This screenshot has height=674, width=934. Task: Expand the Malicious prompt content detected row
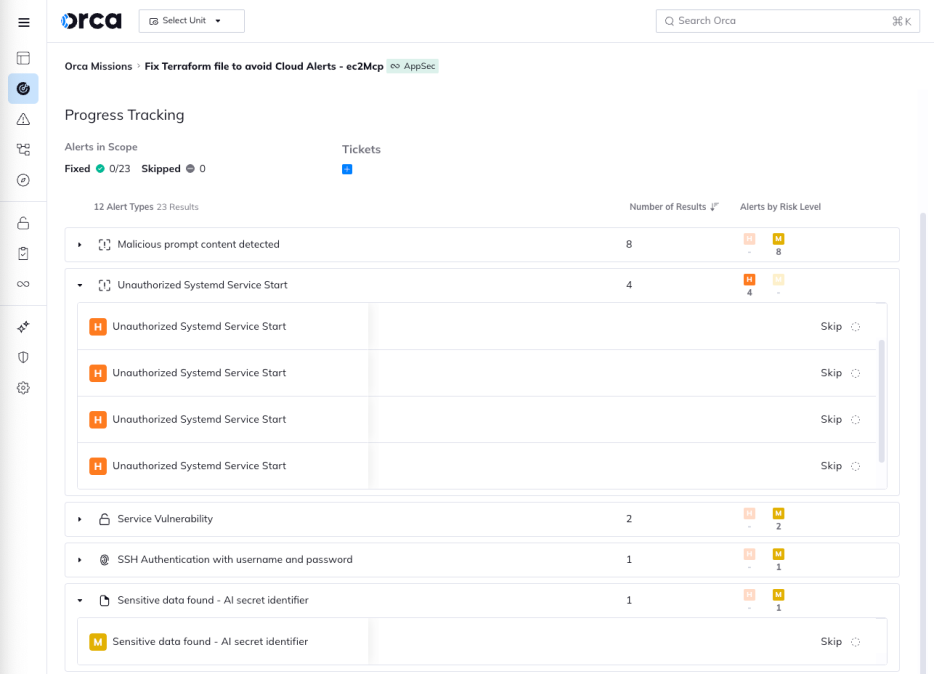tap(80, 244)
